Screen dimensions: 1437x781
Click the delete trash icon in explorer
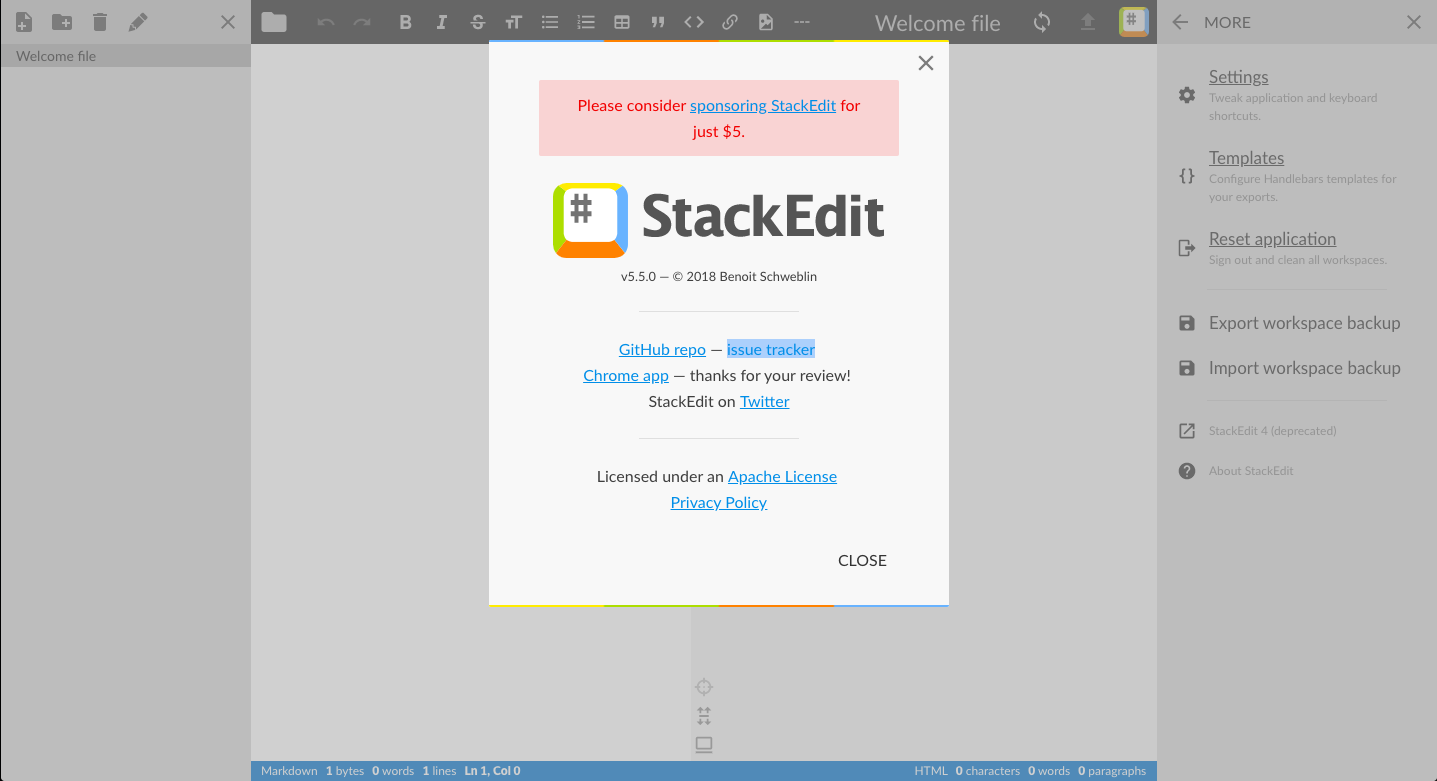[x=99, y=22]
